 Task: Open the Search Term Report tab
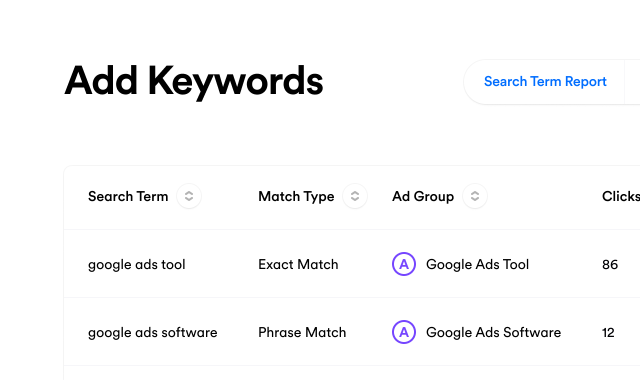(545, 82)
